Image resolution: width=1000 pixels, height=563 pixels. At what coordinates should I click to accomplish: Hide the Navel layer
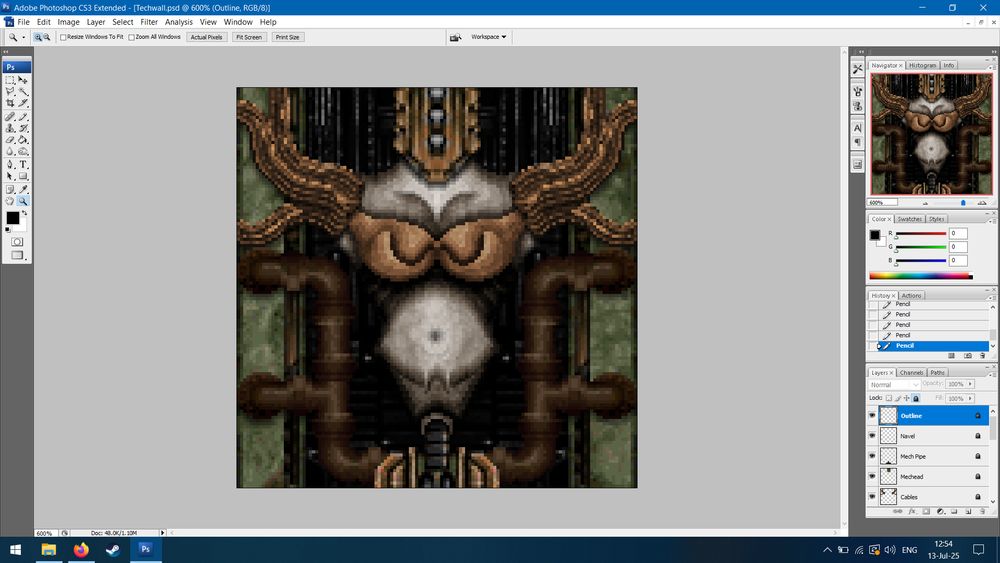click(x=872, y=435)
